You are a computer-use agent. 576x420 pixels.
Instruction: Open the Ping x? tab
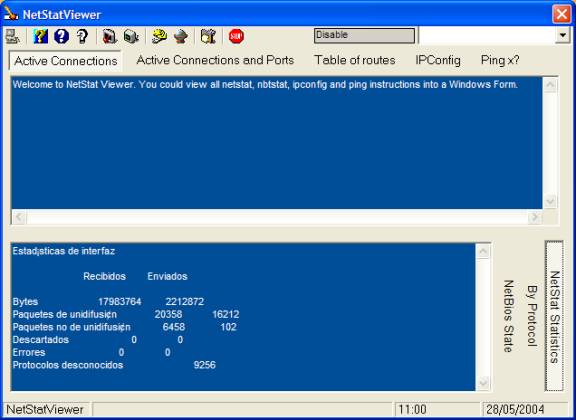pos(500,60)
